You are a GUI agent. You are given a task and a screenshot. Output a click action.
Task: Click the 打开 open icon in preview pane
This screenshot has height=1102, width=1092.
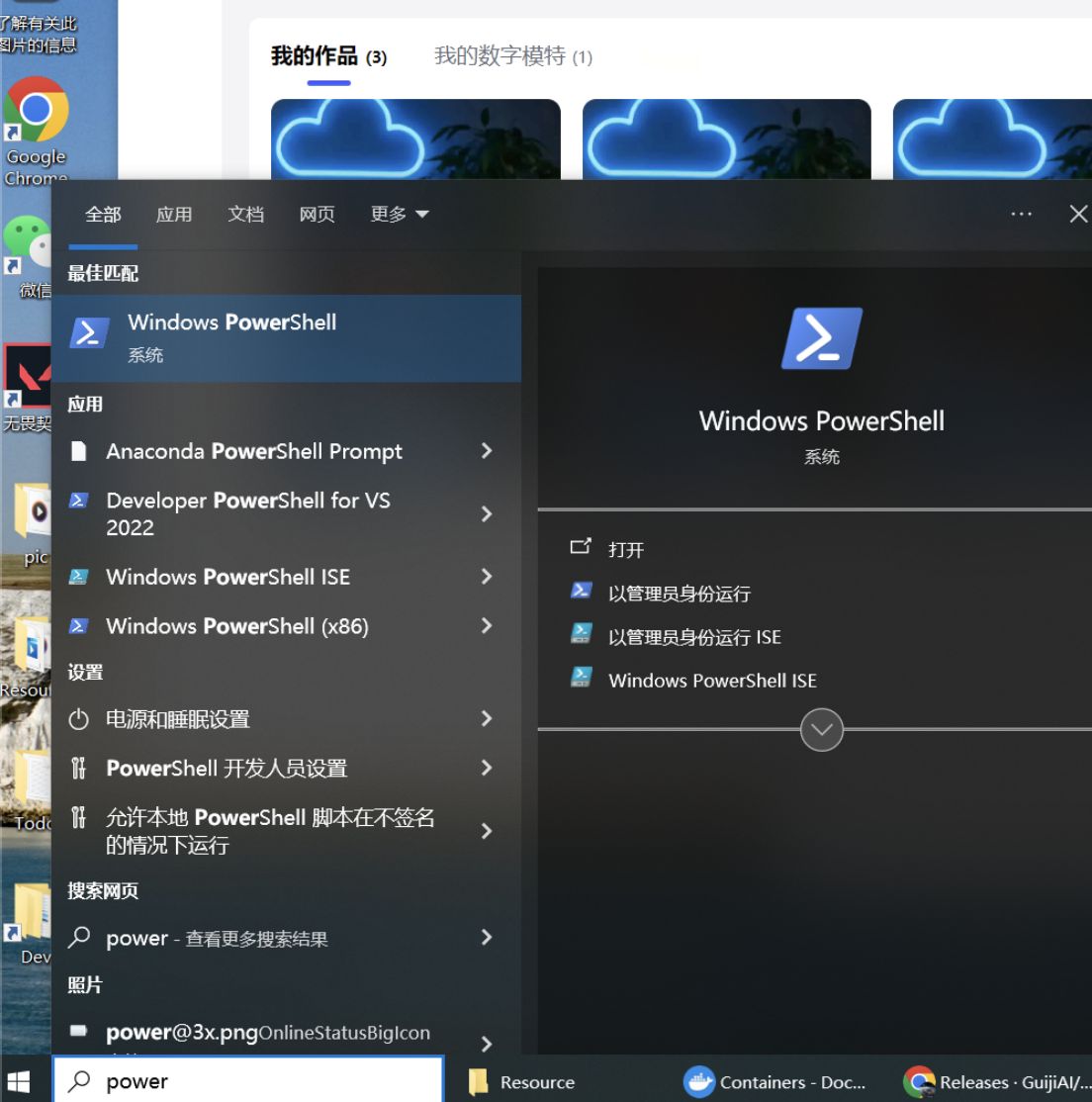point(581,547)
